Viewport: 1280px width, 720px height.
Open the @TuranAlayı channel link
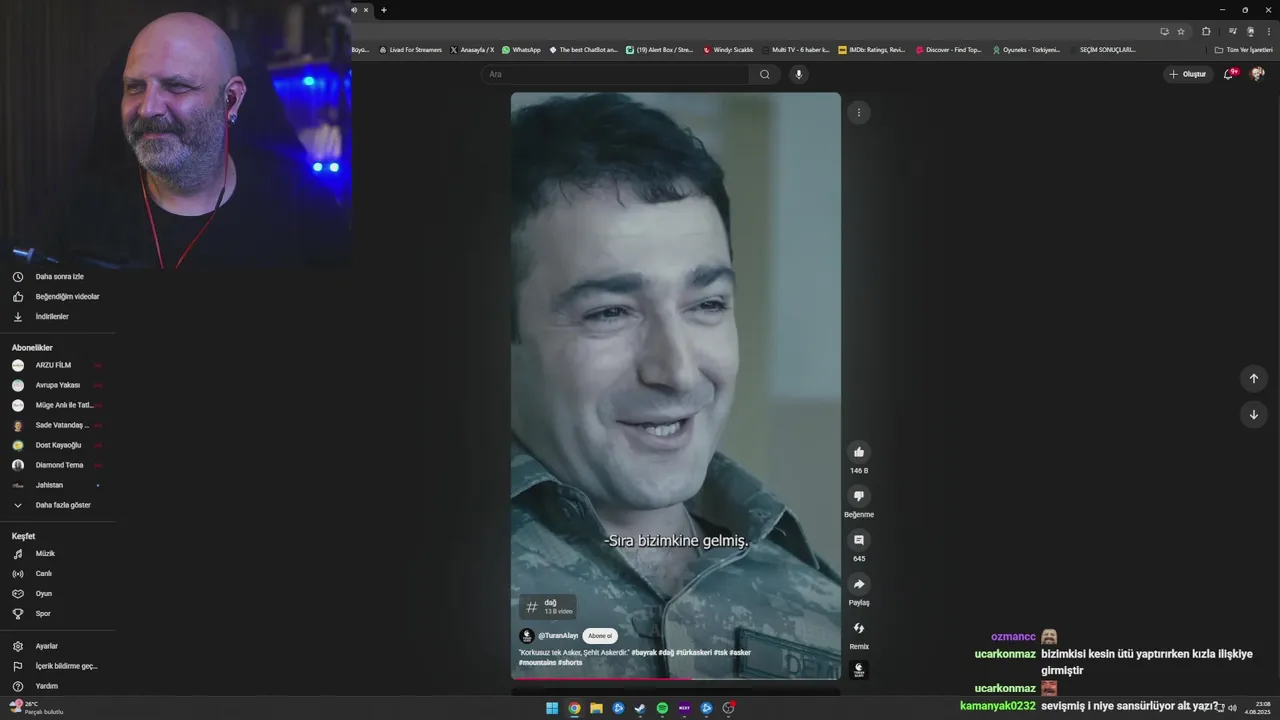[x=558, y=636]
